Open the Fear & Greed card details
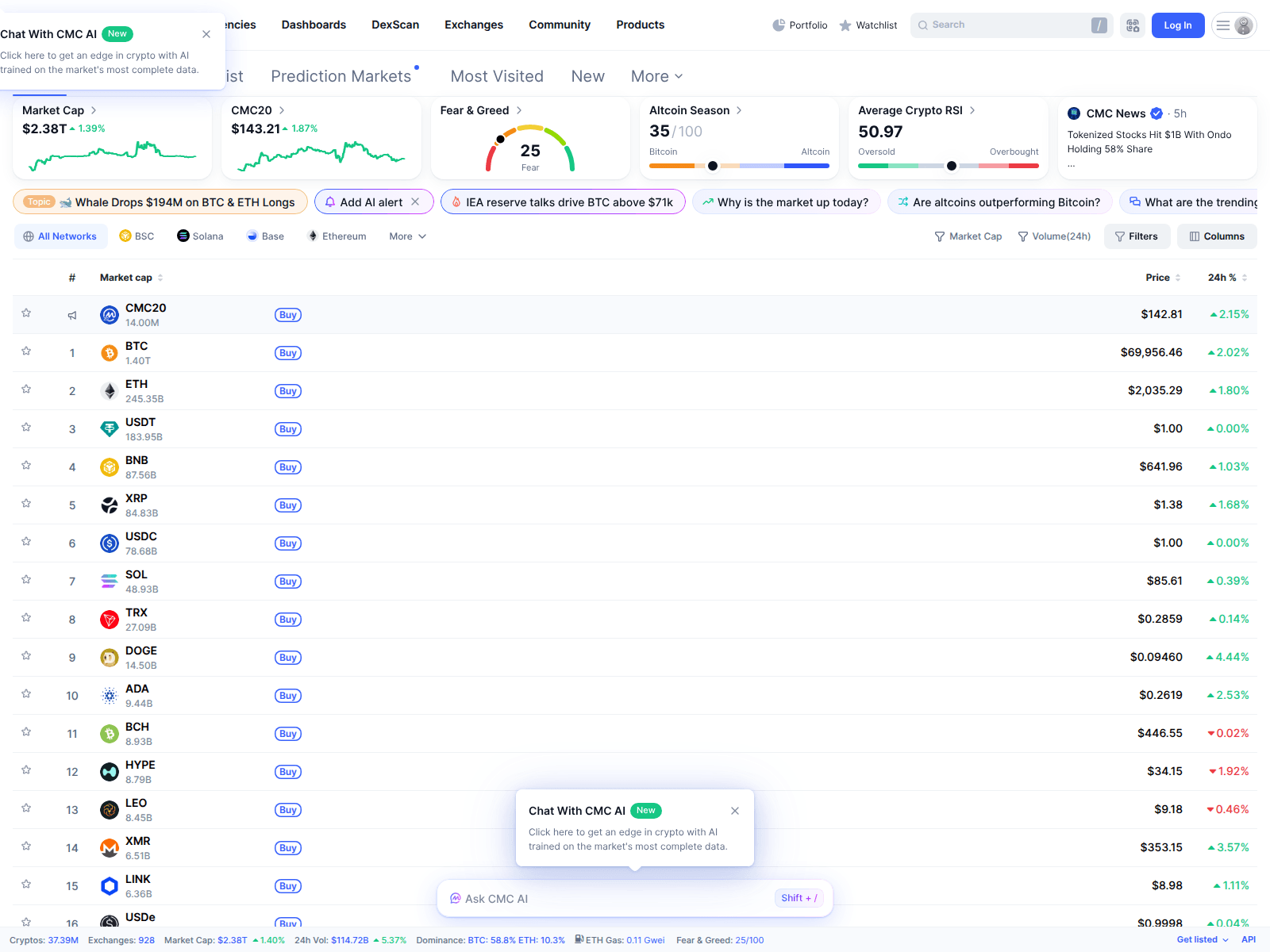 (x=481, y=110)
